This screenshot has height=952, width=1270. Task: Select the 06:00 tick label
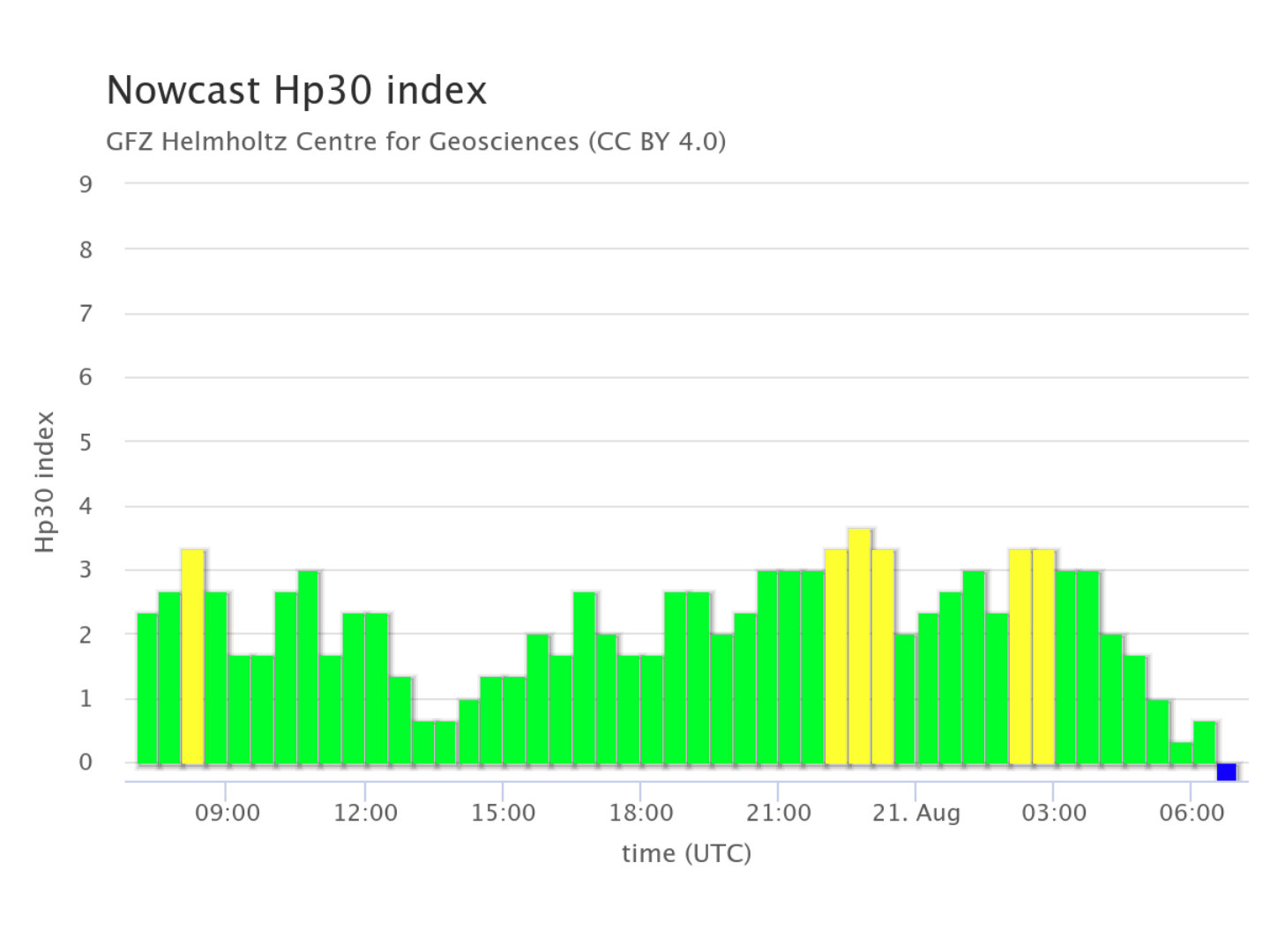click(1191, 813)
